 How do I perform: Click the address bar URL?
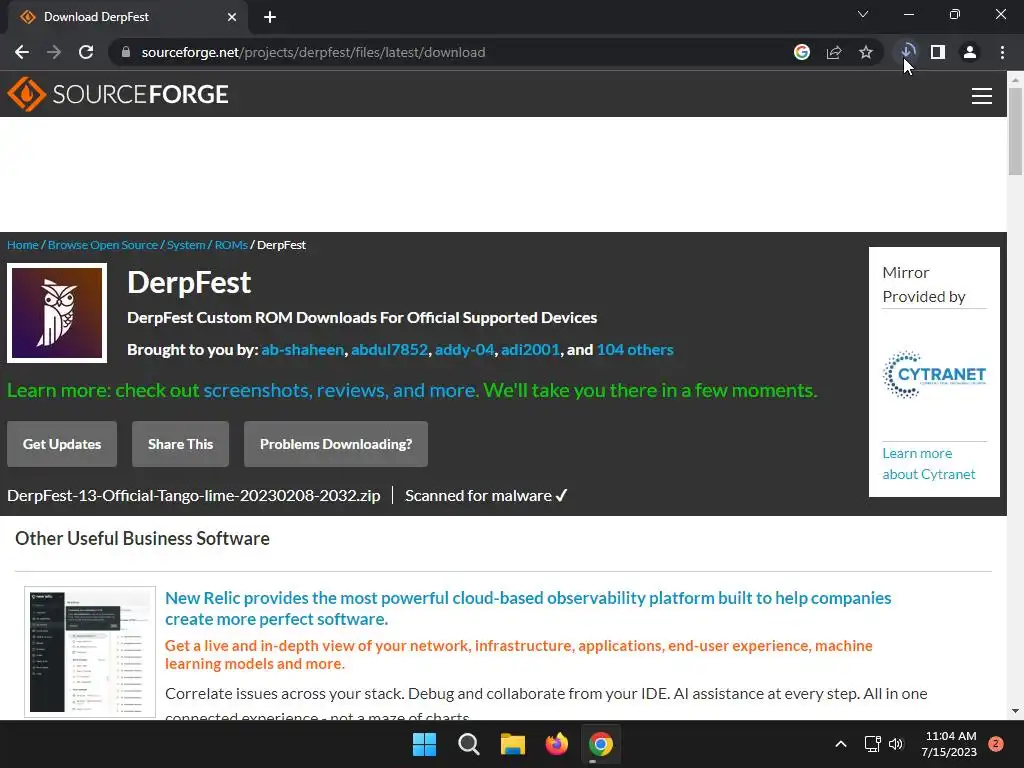[x=313, y=52]
